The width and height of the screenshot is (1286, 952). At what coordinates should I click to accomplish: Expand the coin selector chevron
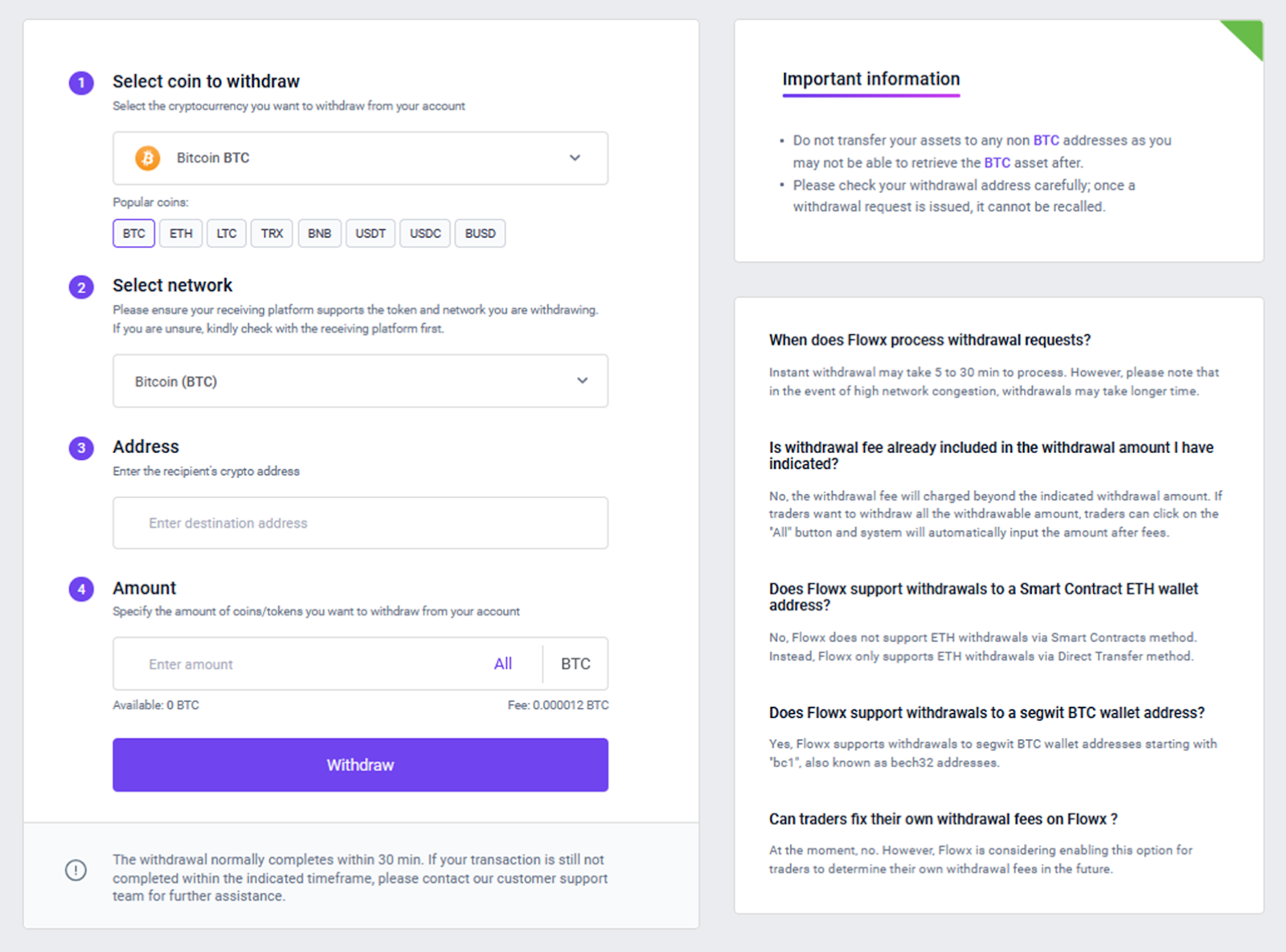[575, 158]
